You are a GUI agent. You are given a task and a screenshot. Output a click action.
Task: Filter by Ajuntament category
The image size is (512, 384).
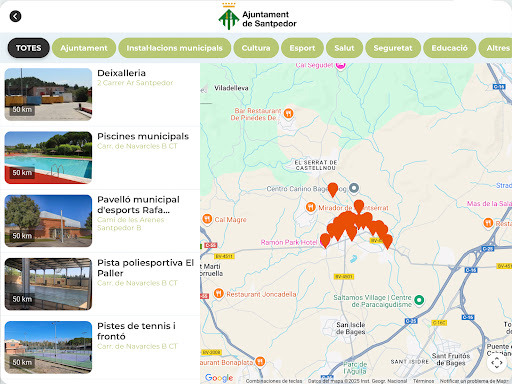(x=84, y=48)
